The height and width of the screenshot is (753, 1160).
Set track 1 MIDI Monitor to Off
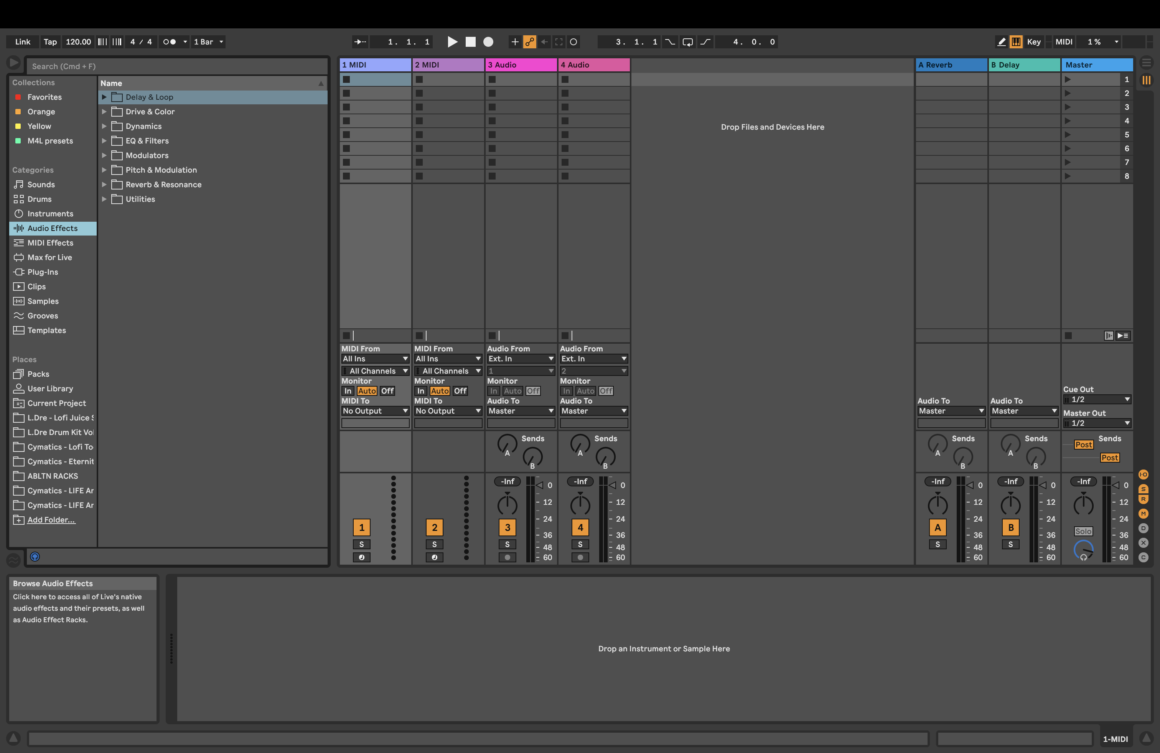click(388, 390)
